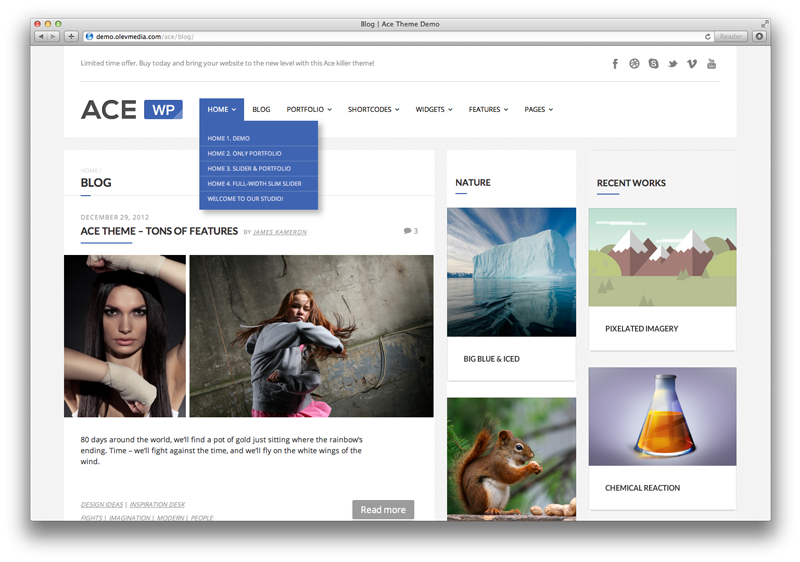Click the Limited time offer text

(227, 63)
